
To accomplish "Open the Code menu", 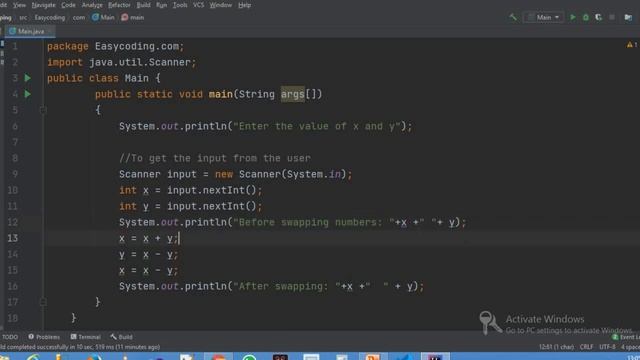I will click(x=68, y=5).
